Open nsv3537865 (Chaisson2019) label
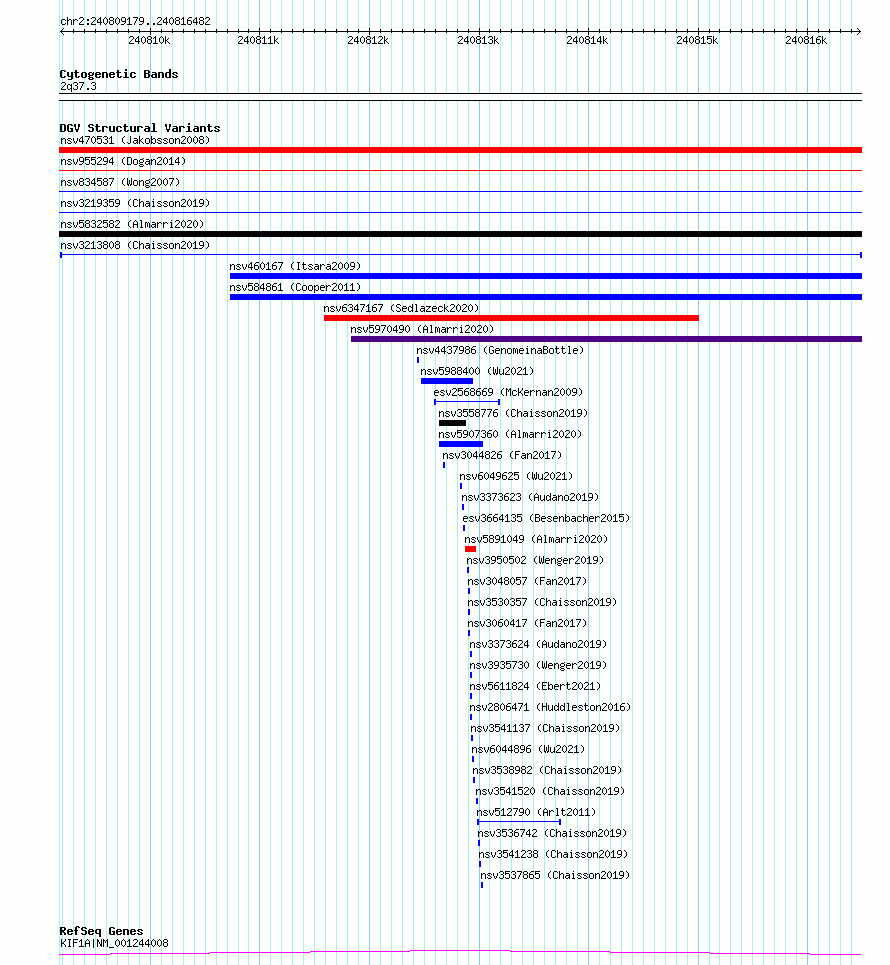Image resolution: width=890 pixels, height=965 pixels. click(555, 873)
